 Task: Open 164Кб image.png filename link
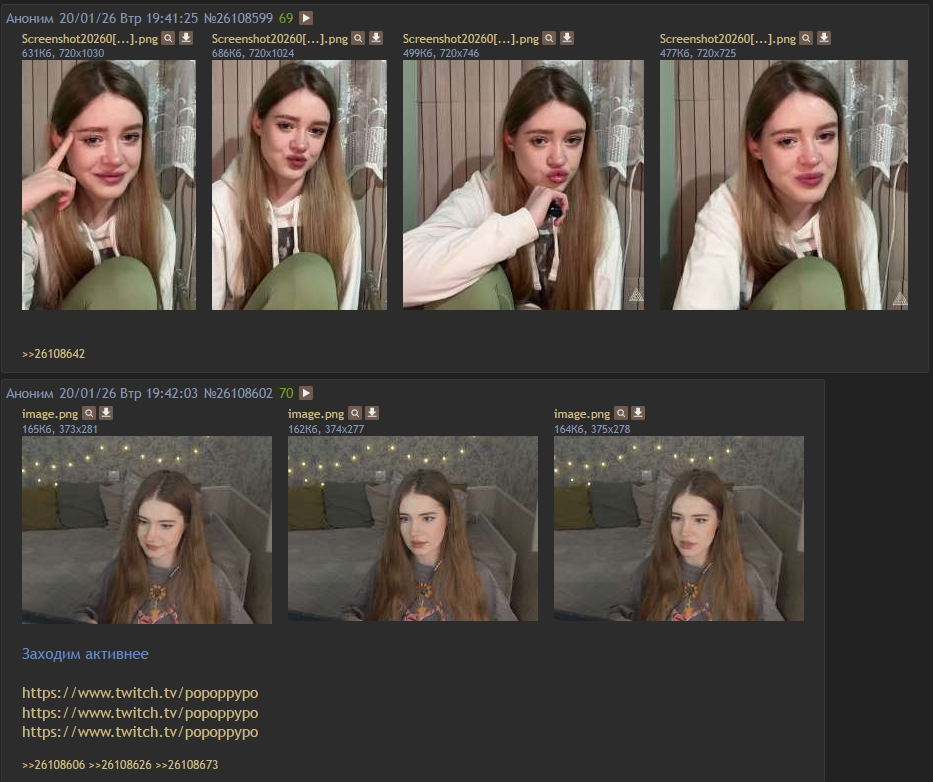[x=582, y=414]
